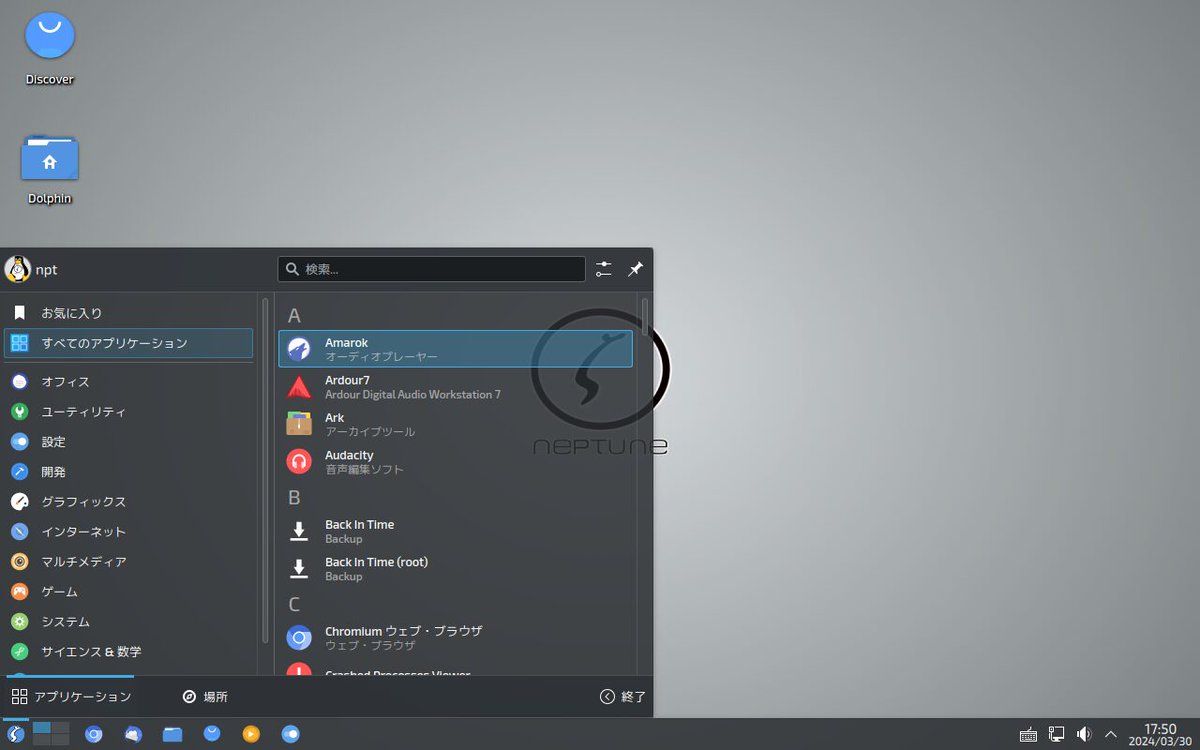Open system settings from taskbar

click(290, 734)
